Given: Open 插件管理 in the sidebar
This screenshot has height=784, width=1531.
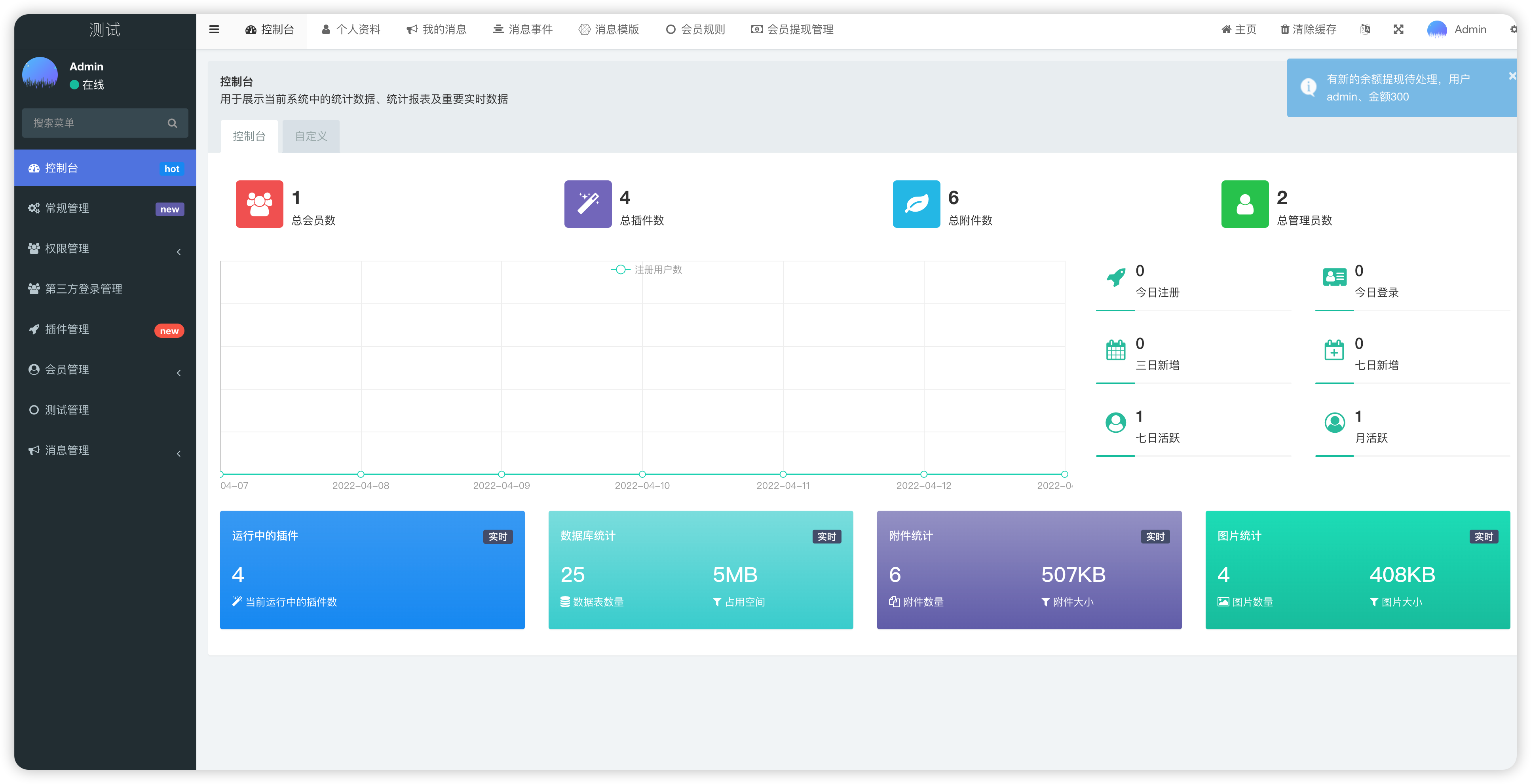Looking at the screenshot, I should click(x=104, y=330).
